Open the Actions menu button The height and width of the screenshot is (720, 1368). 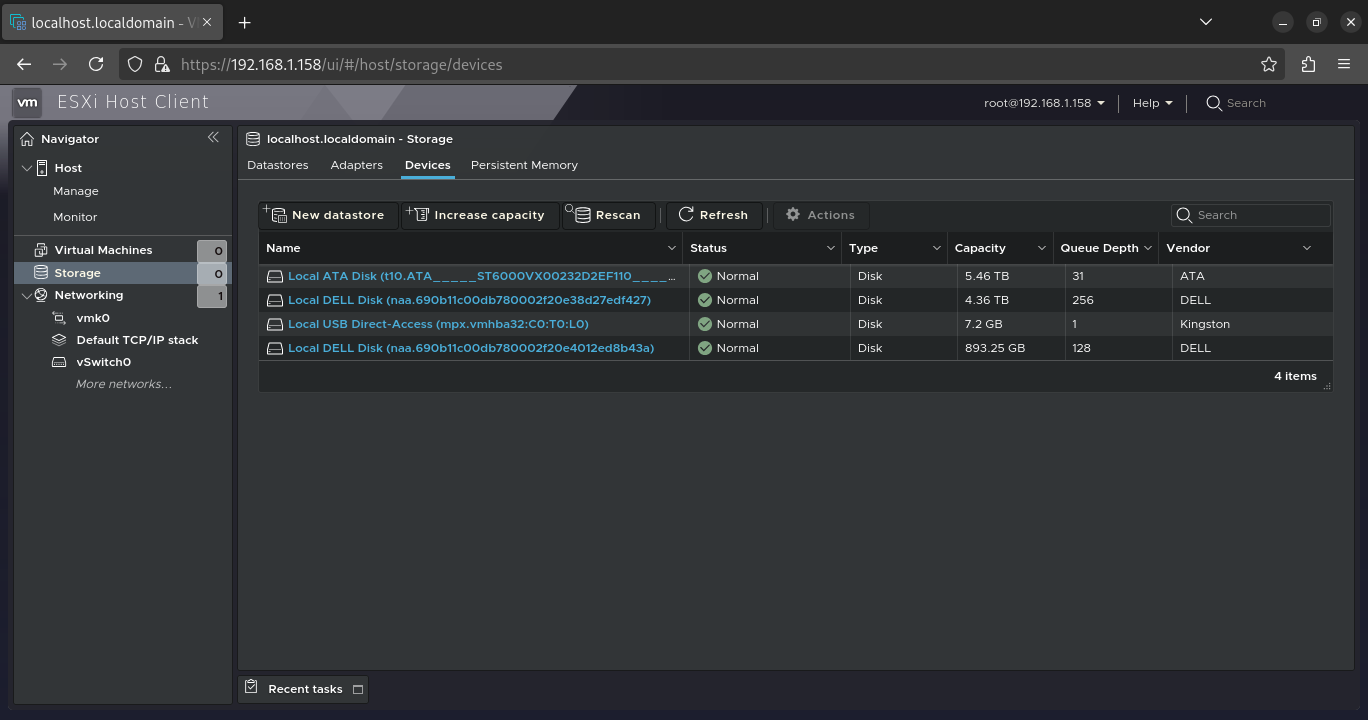click(x=821, y=215)
